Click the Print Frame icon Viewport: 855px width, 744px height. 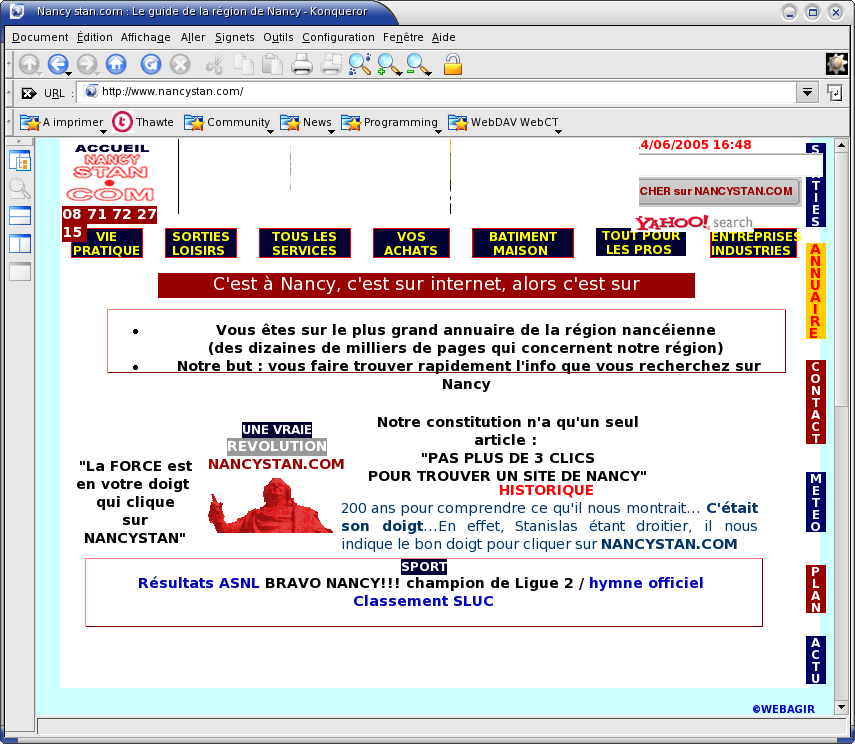pos(331,64)
